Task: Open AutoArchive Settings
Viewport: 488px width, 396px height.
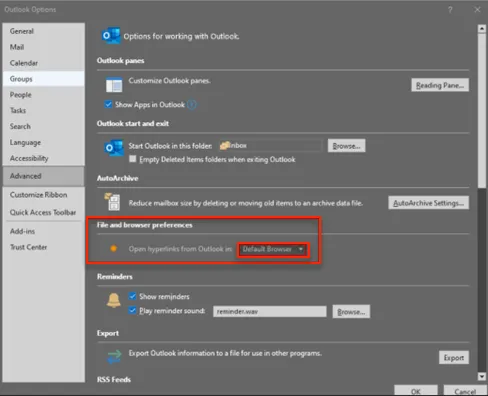Action: (x=428, y=203)
